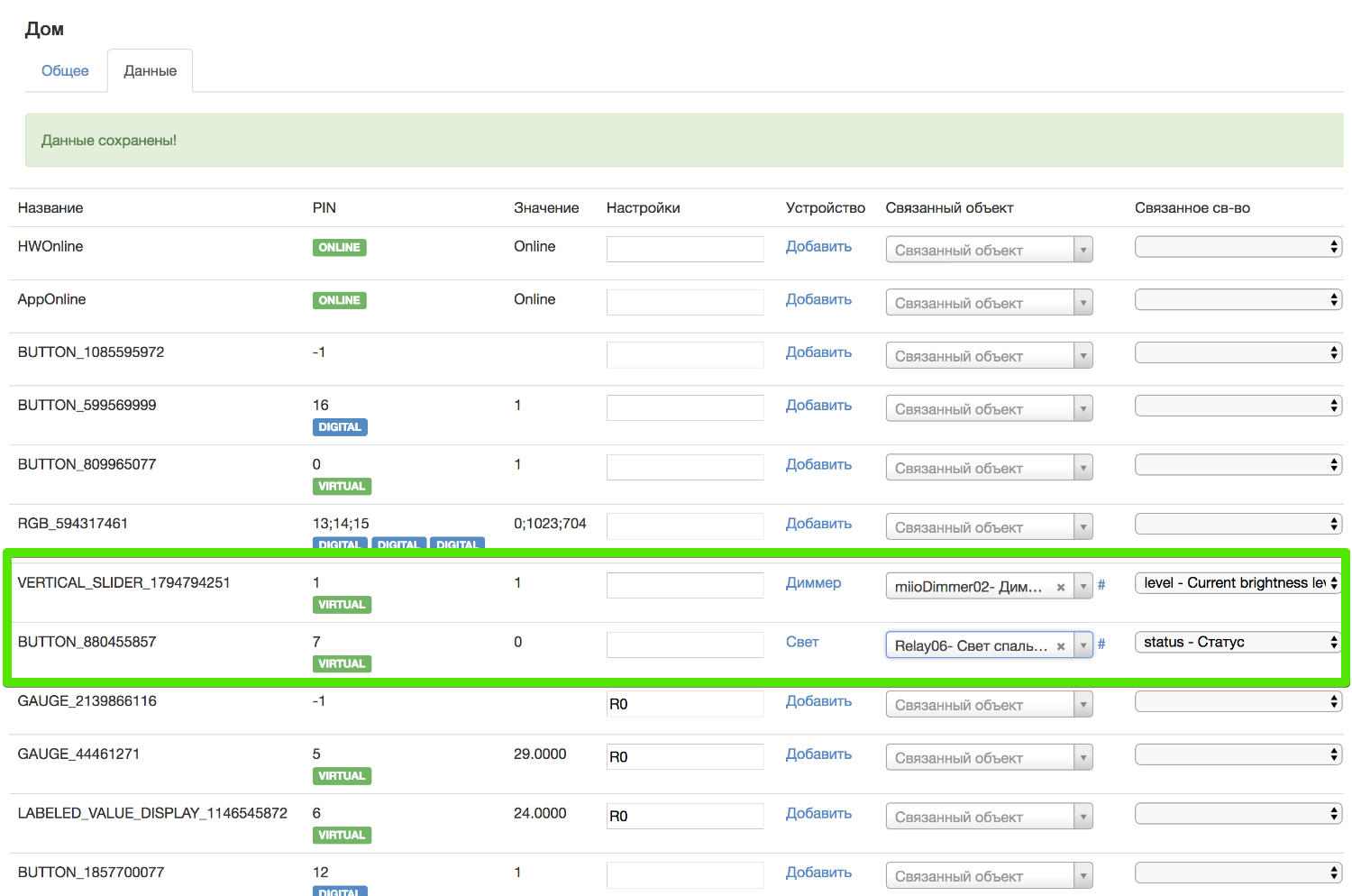Click ONLINE badge in HWOnline row
Image resolution: width=1352 pixels, height=896 pixels.
(339, 248)
